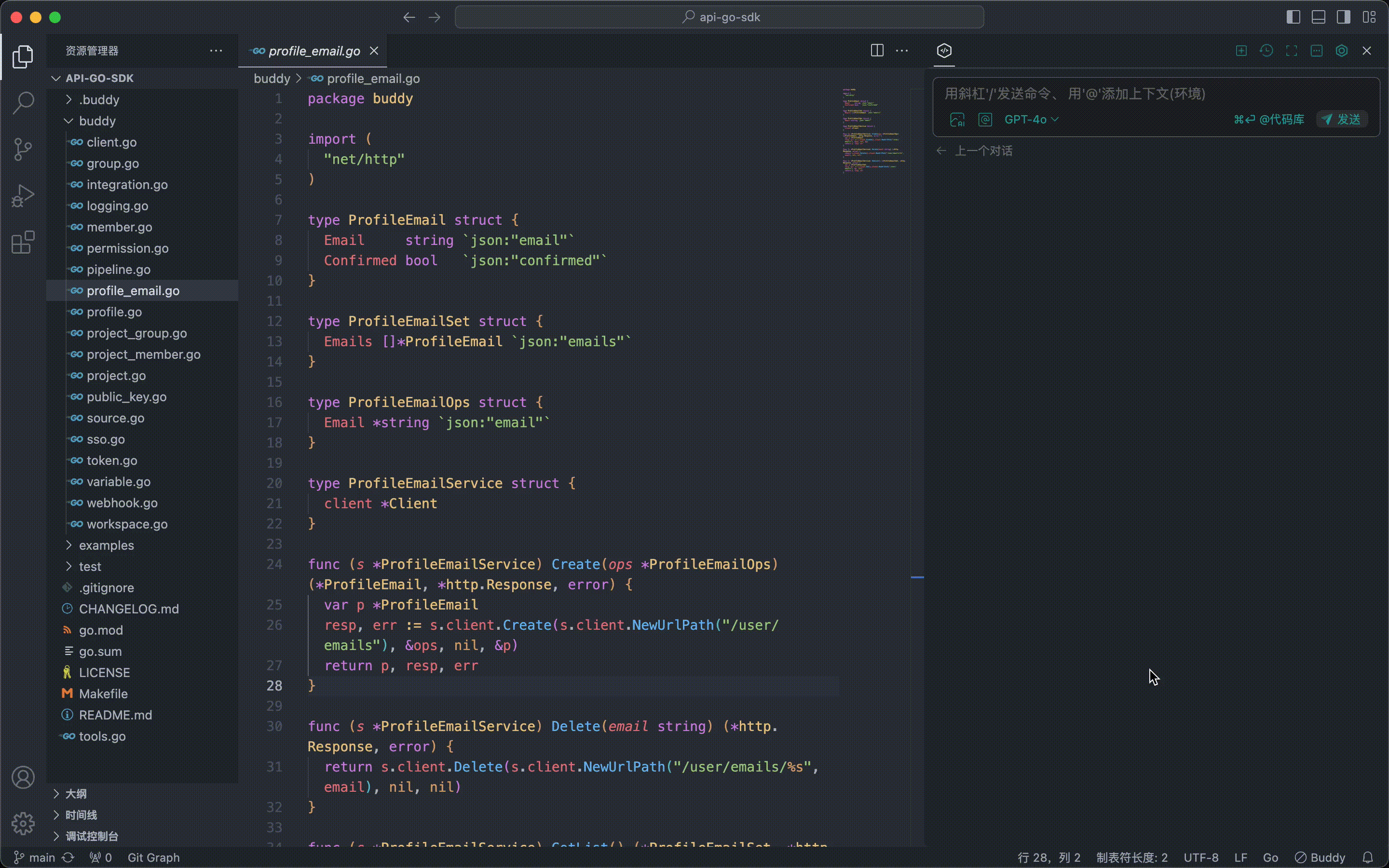
Task: Open the Run and Debug view
Action: pos(23,195)
